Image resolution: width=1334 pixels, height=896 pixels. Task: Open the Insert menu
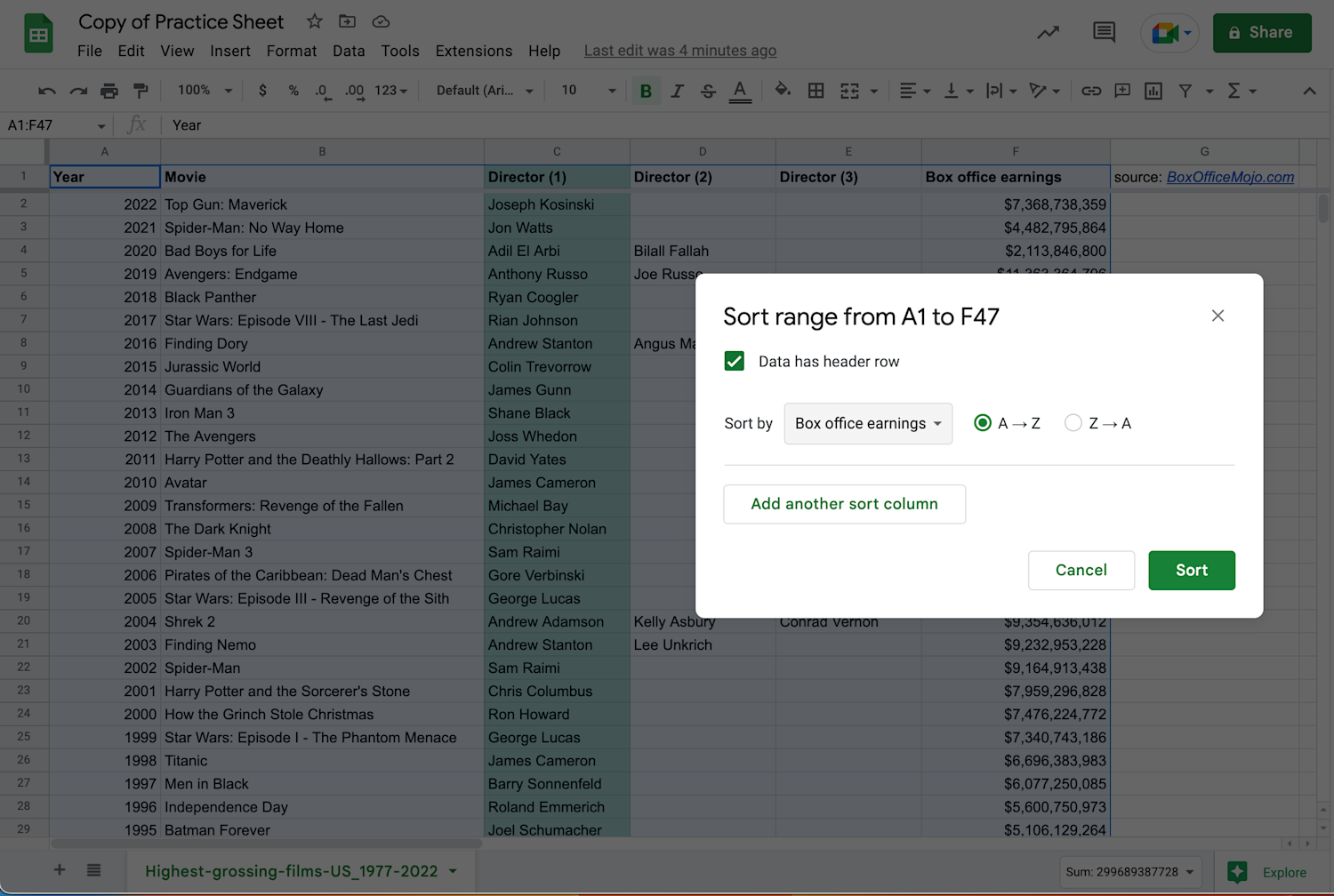230,51
